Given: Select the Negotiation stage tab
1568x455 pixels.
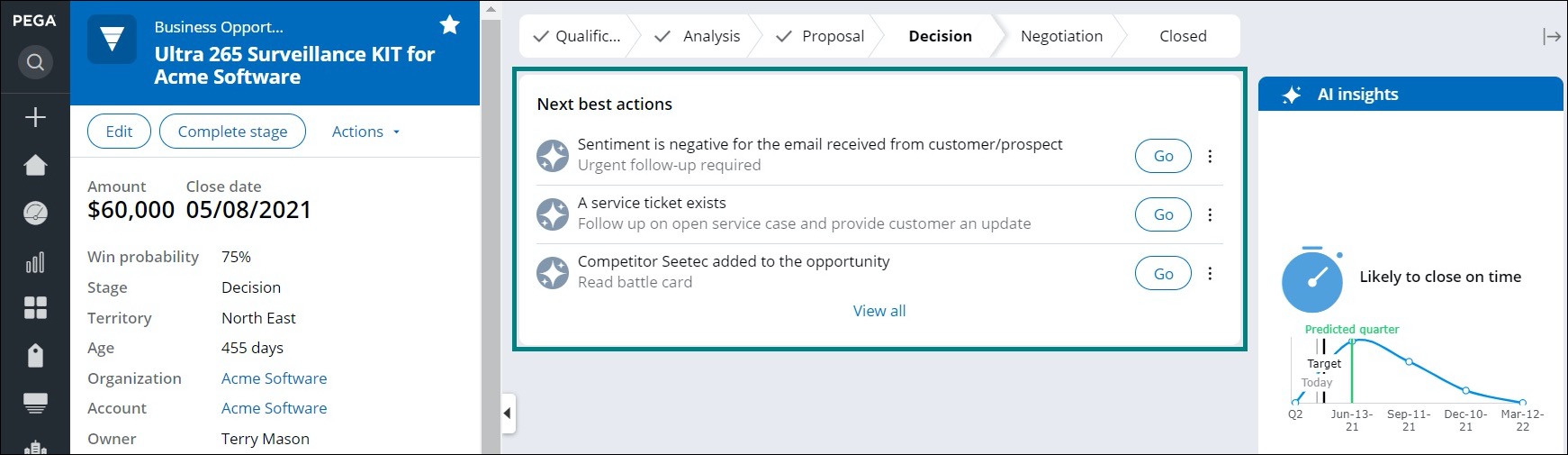Looking at the screenshot, I should (1061, 36).
